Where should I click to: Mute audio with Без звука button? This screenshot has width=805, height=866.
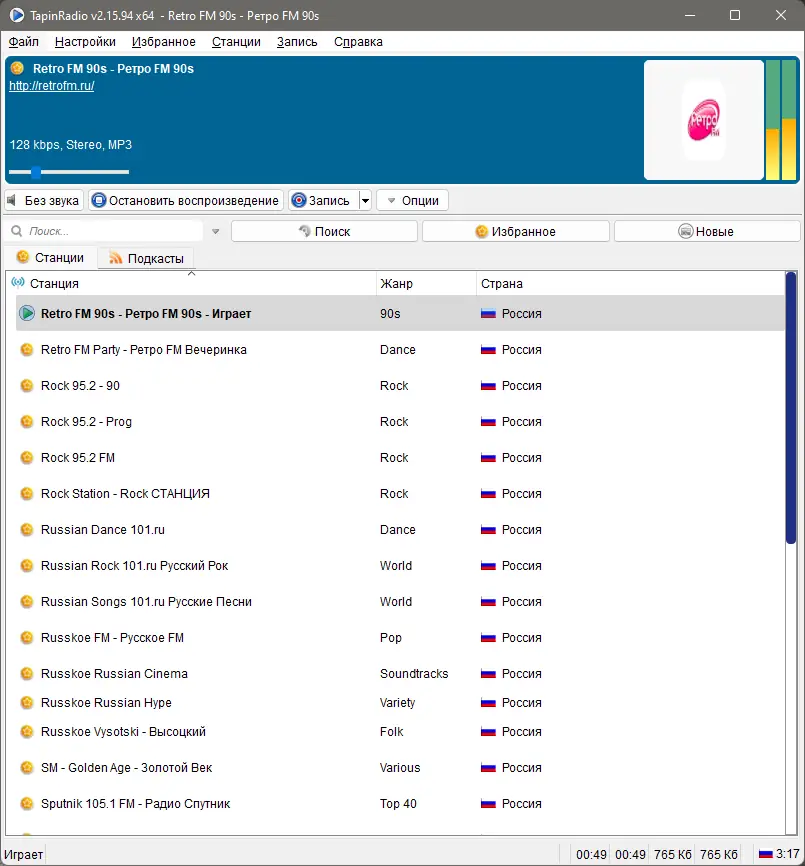pos(44,200)
